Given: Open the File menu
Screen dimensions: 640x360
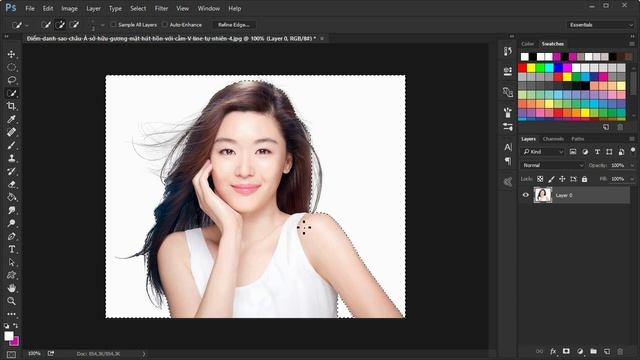Looking at the screenshot, I should coord(30,8).
